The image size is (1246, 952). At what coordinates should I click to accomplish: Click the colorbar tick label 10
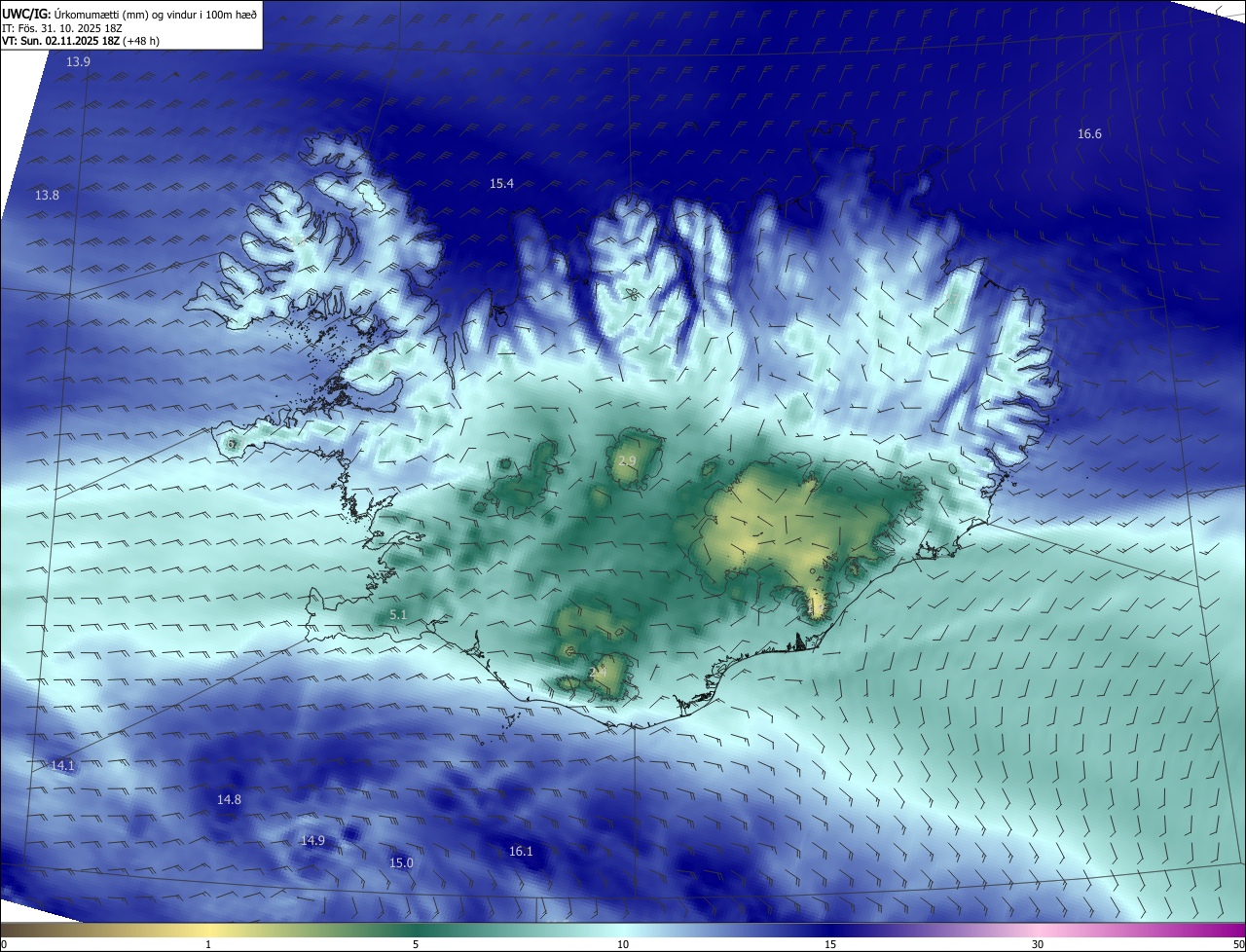pyautogui.click(x=623, y=944)
